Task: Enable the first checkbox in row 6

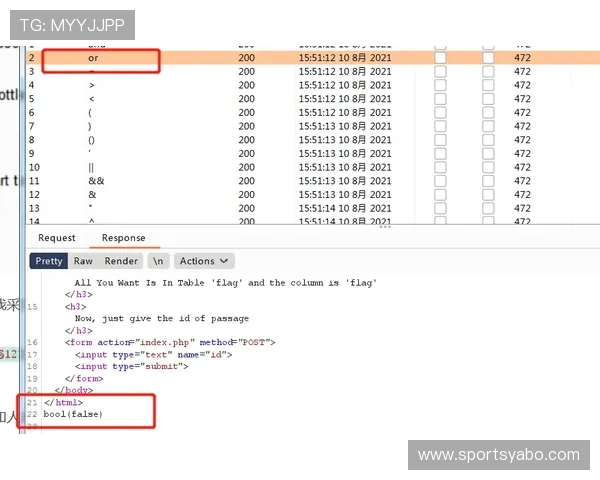Action: point(440,113)
